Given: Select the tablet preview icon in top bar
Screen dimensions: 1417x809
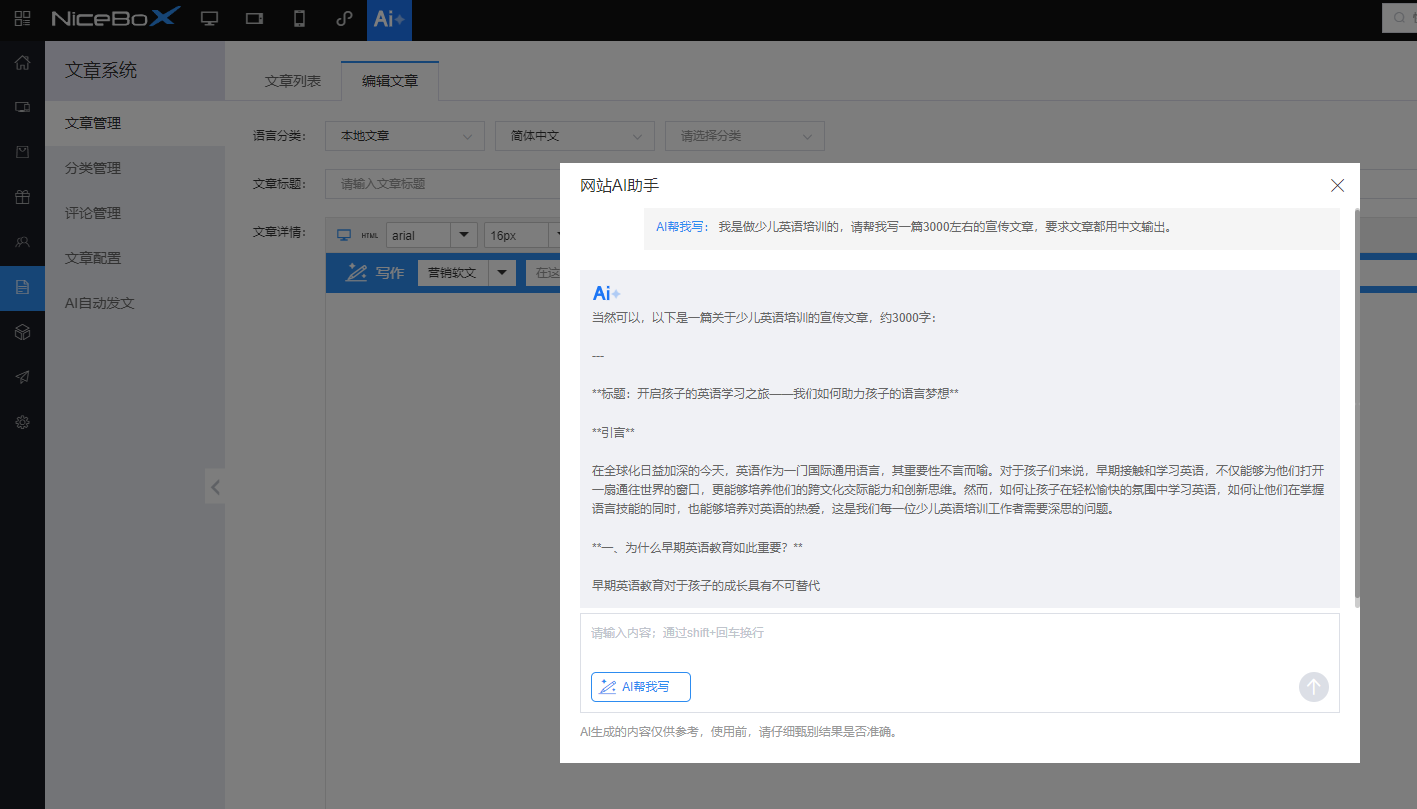Looking at the screenshot, I should (x=253, y=18).
